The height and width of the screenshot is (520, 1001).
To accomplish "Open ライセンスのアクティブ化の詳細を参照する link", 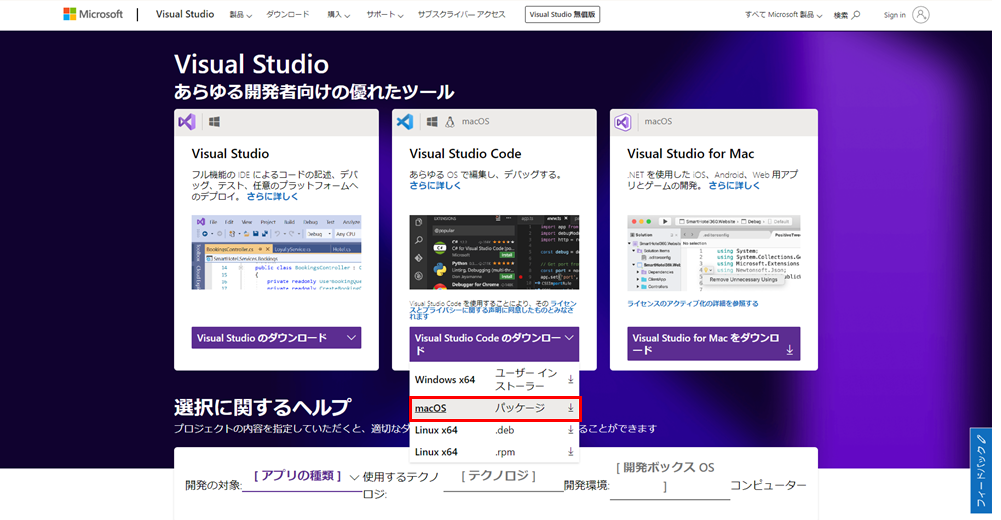I will [x=693, y=304].
